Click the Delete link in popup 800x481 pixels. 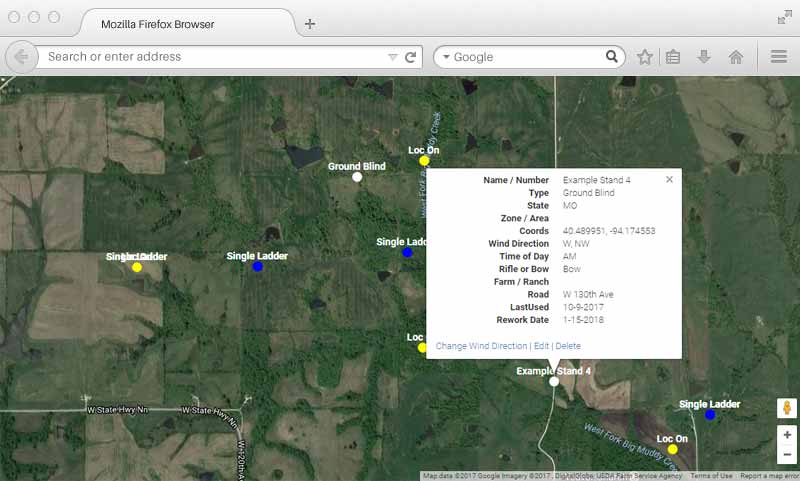pos(568,346)
